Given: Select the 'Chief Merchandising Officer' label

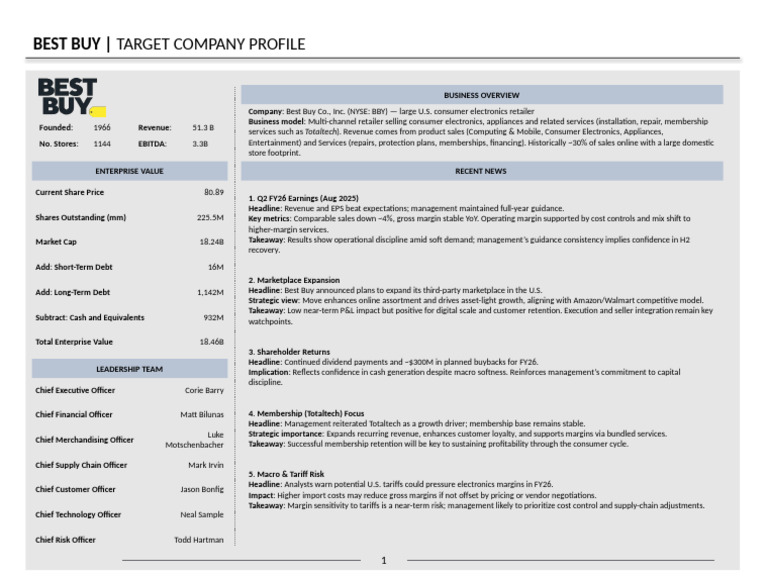Looking at the screenshot, I should [x=84, y=440].
